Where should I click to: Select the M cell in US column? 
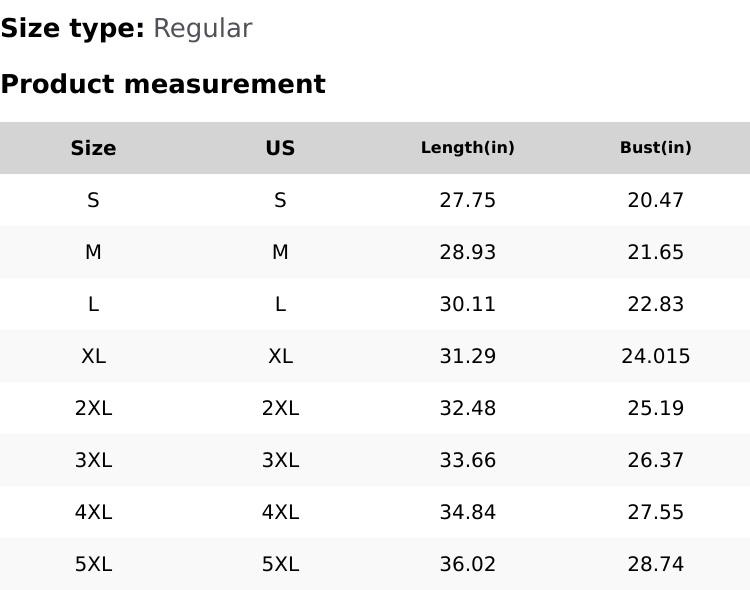click(280, 252)
